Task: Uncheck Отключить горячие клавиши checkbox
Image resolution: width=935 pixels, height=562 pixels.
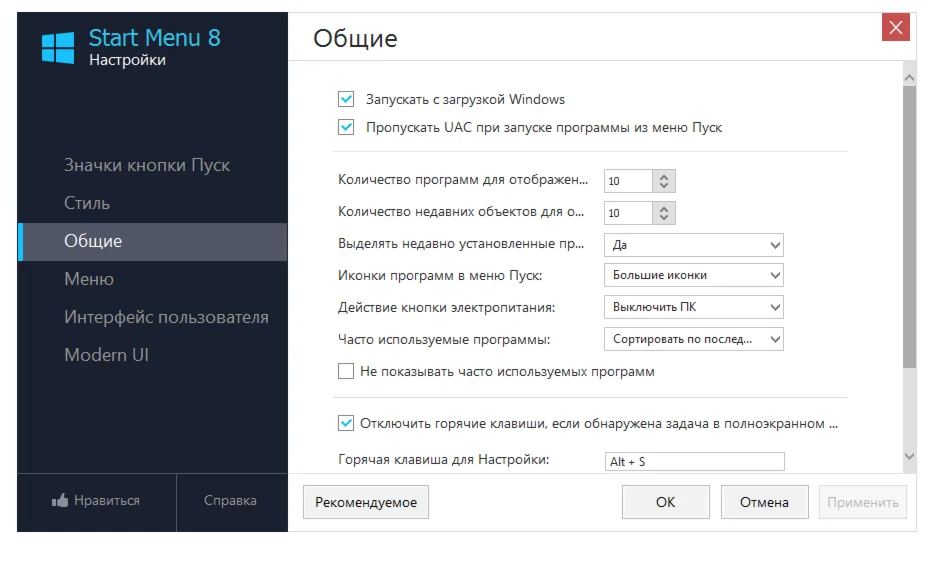Action: (x=346, y=423)
